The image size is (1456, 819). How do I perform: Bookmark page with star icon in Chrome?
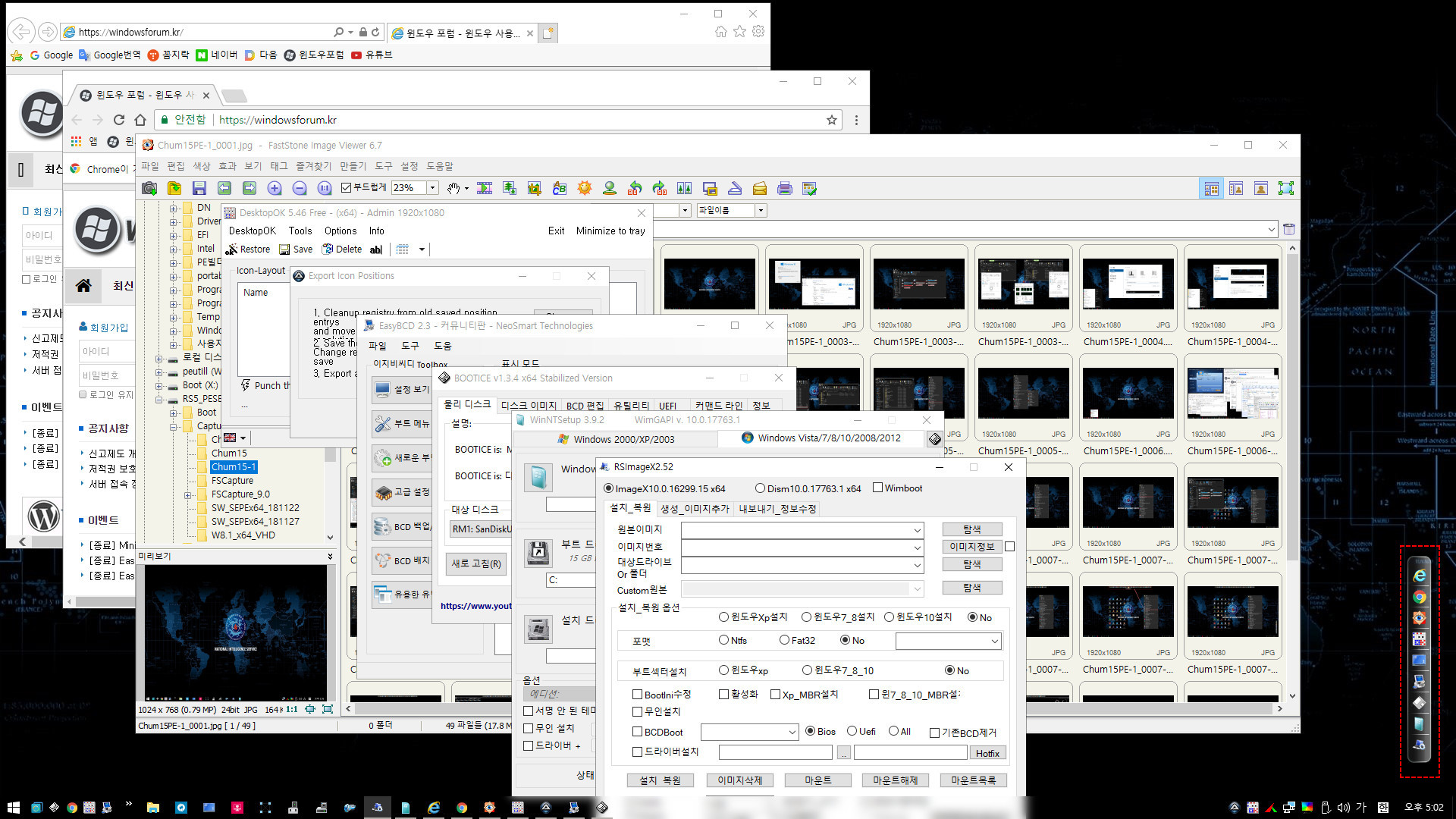pyautogui.click(x=832, y=120)
